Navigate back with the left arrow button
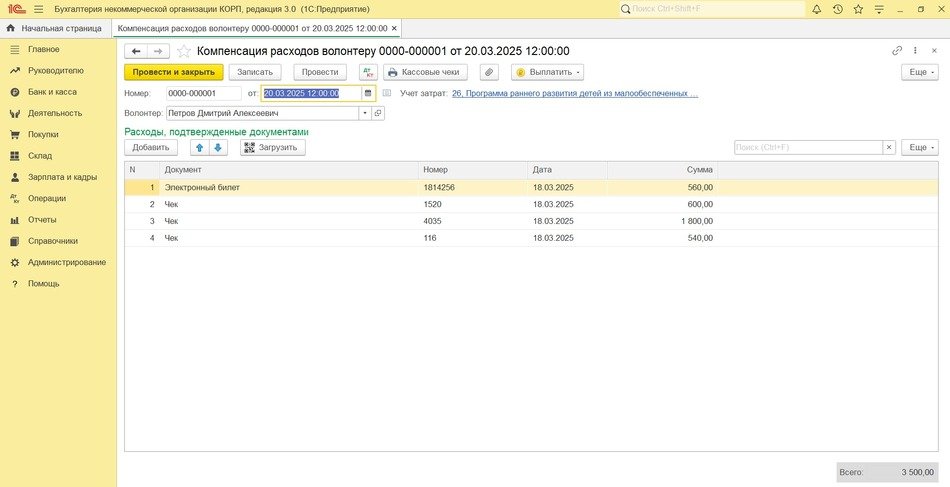Screen dimensions: 950x487 (x=135, y=51)
